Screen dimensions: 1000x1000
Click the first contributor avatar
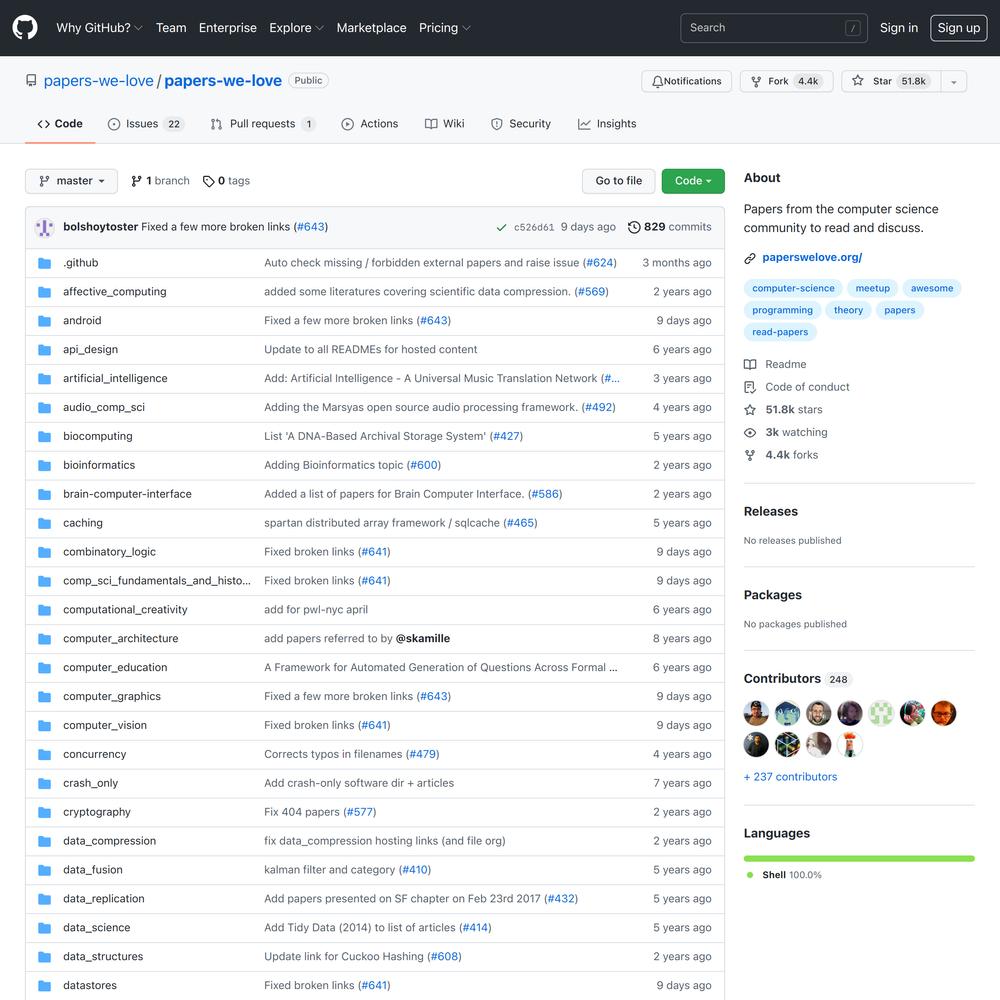click(x=756, y=713)
